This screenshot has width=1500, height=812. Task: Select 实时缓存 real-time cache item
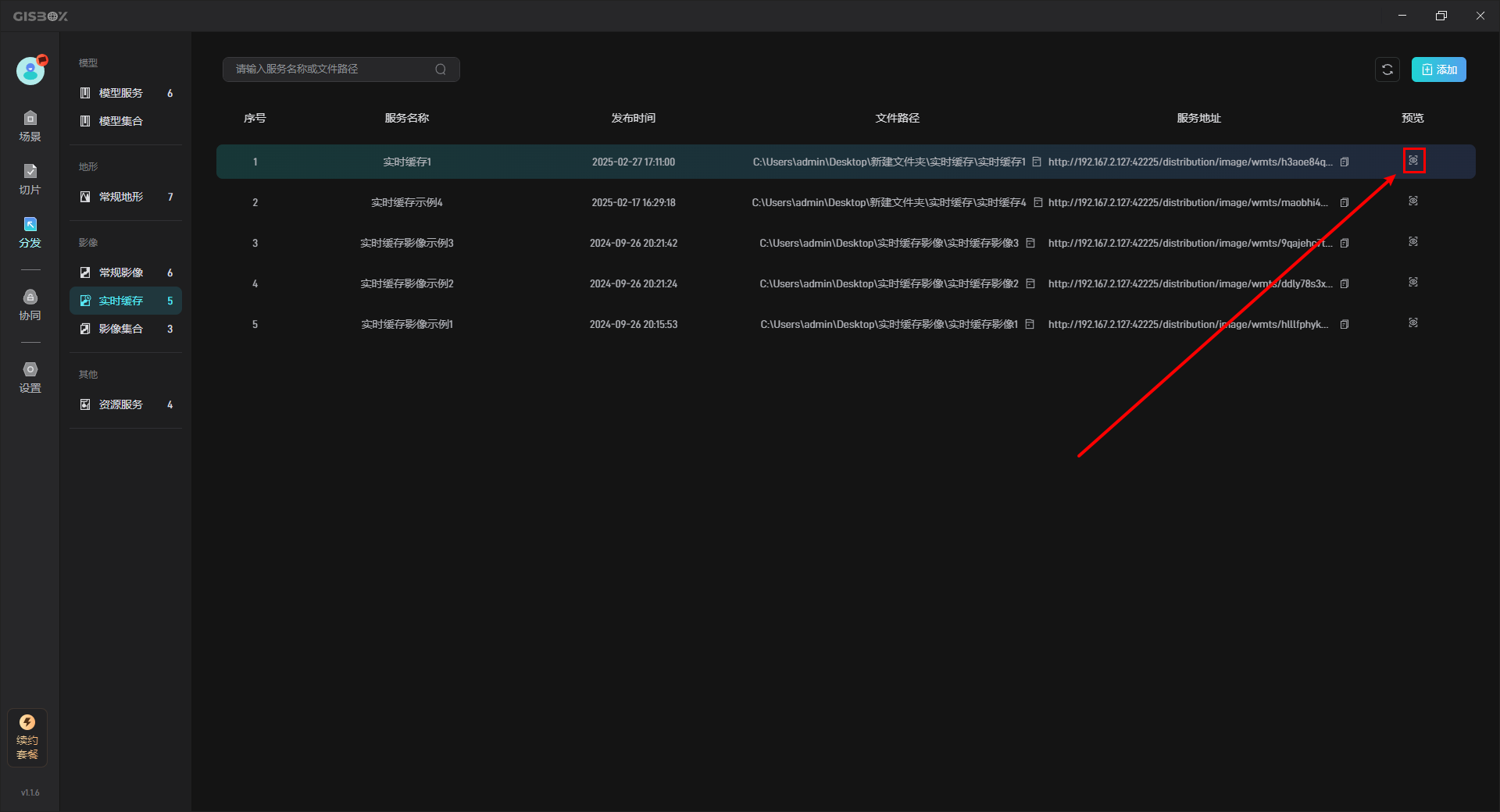pyautogui.click(x=126, y=301)
